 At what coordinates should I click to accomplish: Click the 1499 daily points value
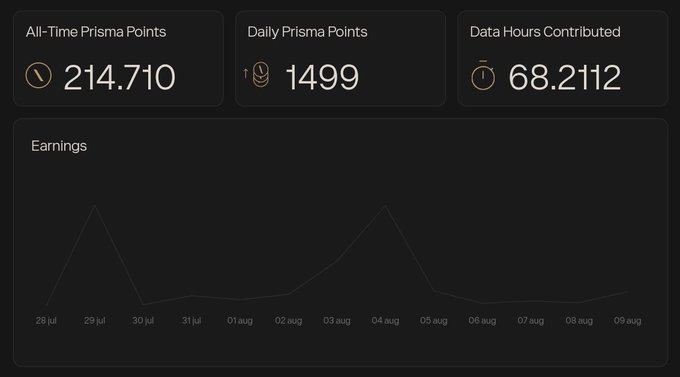(x=322, y=78)
